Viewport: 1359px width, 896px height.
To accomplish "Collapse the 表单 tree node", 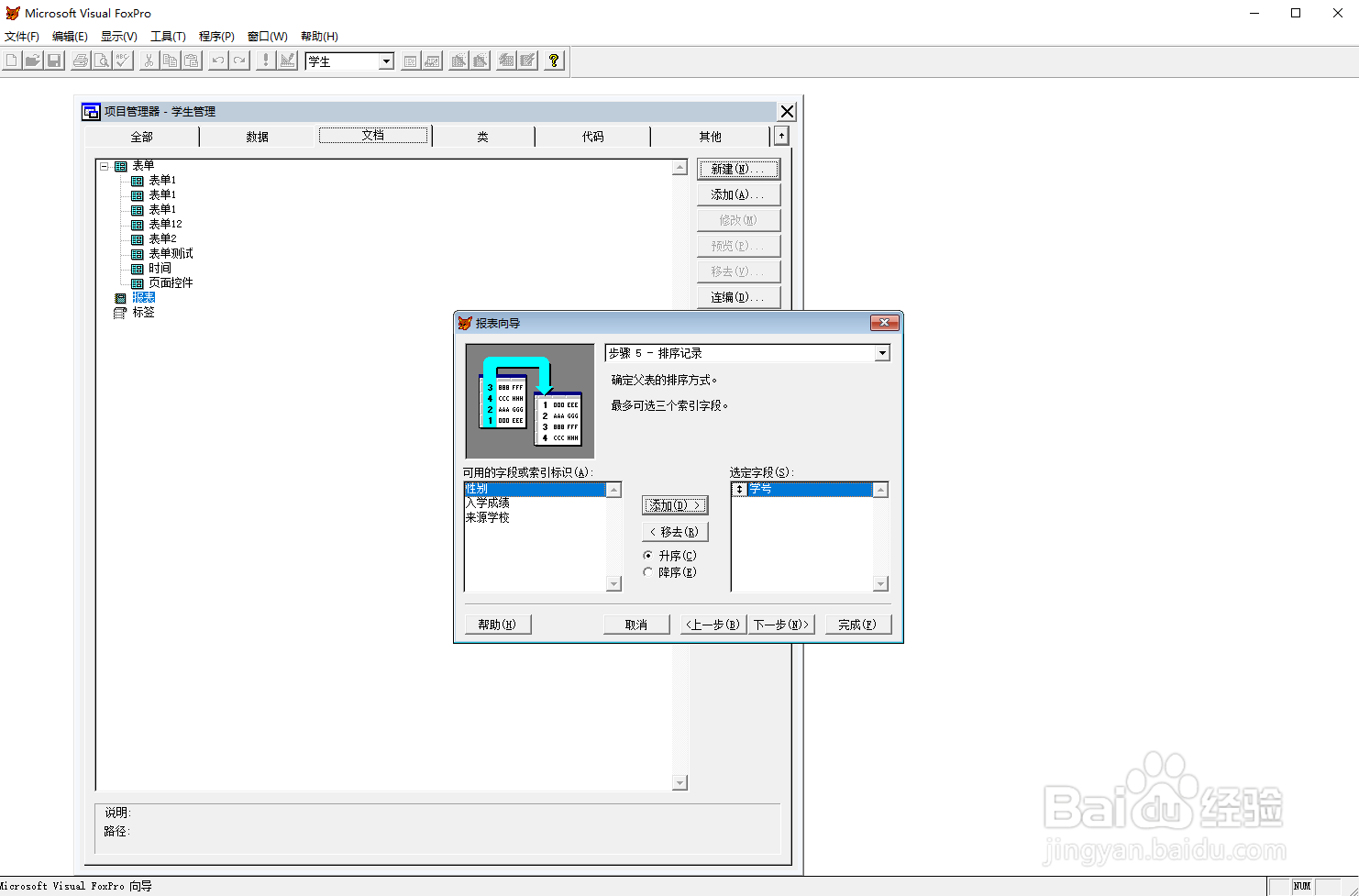I will (105, 166).
